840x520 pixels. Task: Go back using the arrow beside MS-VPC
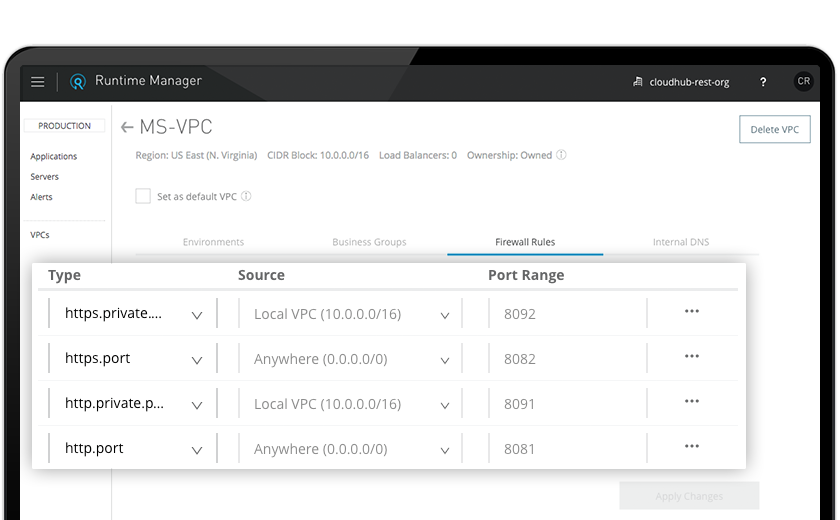(127, 127)
